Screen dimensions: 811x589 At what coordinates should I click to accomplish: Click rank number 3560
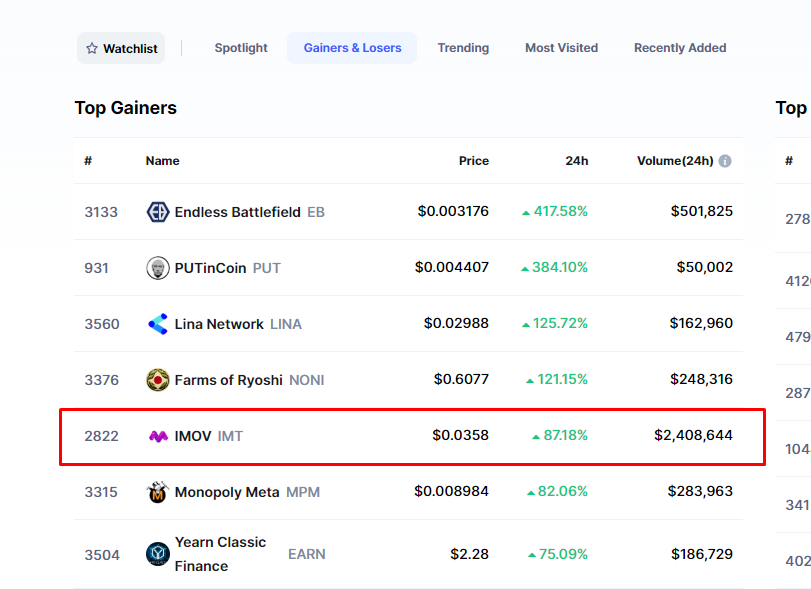coord(102,324)
